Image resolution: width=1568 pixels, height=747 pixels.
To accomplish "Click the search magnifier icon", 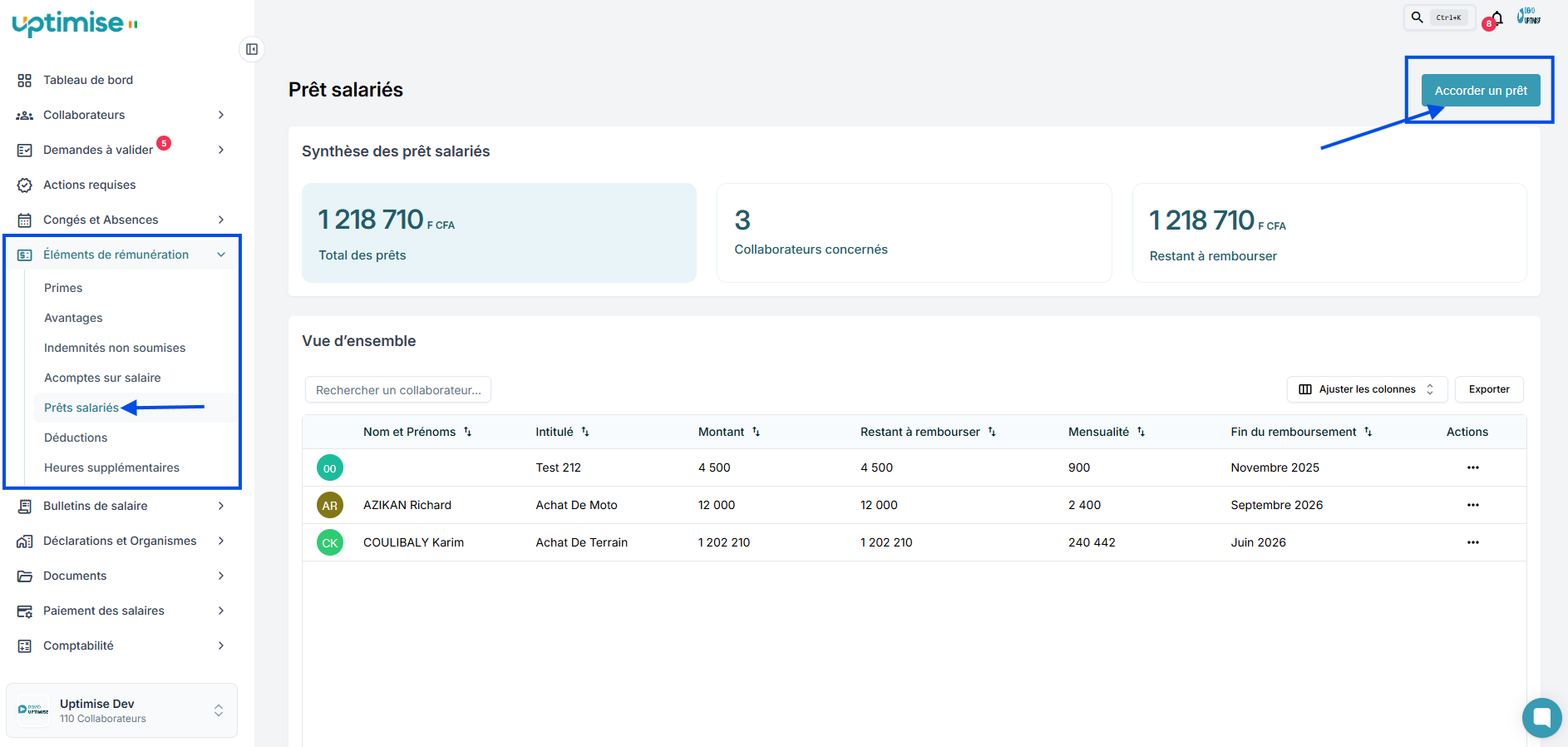I will click(1418, 17).
